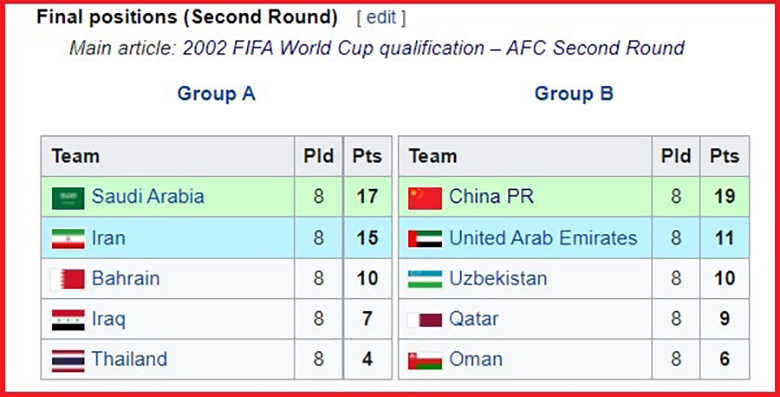Click the Uzbekistan flag icon
The width and height of the screenshot is (780, 397).
[425, 279]
